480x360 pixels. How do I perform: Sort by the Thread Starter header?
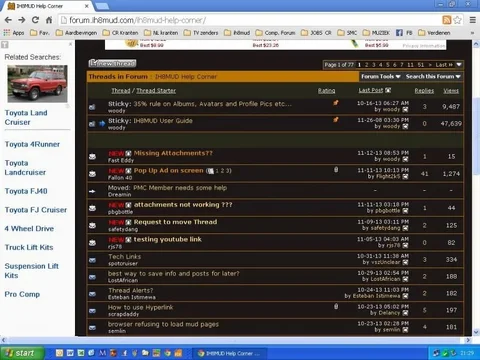tap(156, 91)
